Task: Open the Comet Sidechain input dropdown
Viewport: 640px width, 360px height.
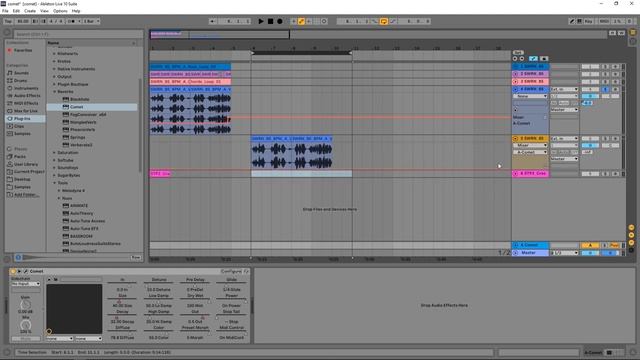Action: coord(26,284)
